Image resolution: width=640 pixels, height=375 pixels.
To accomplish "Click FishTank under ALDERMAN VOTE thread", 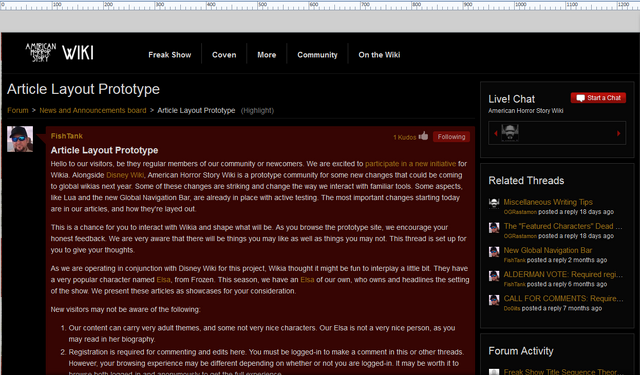I will point(514,284).
